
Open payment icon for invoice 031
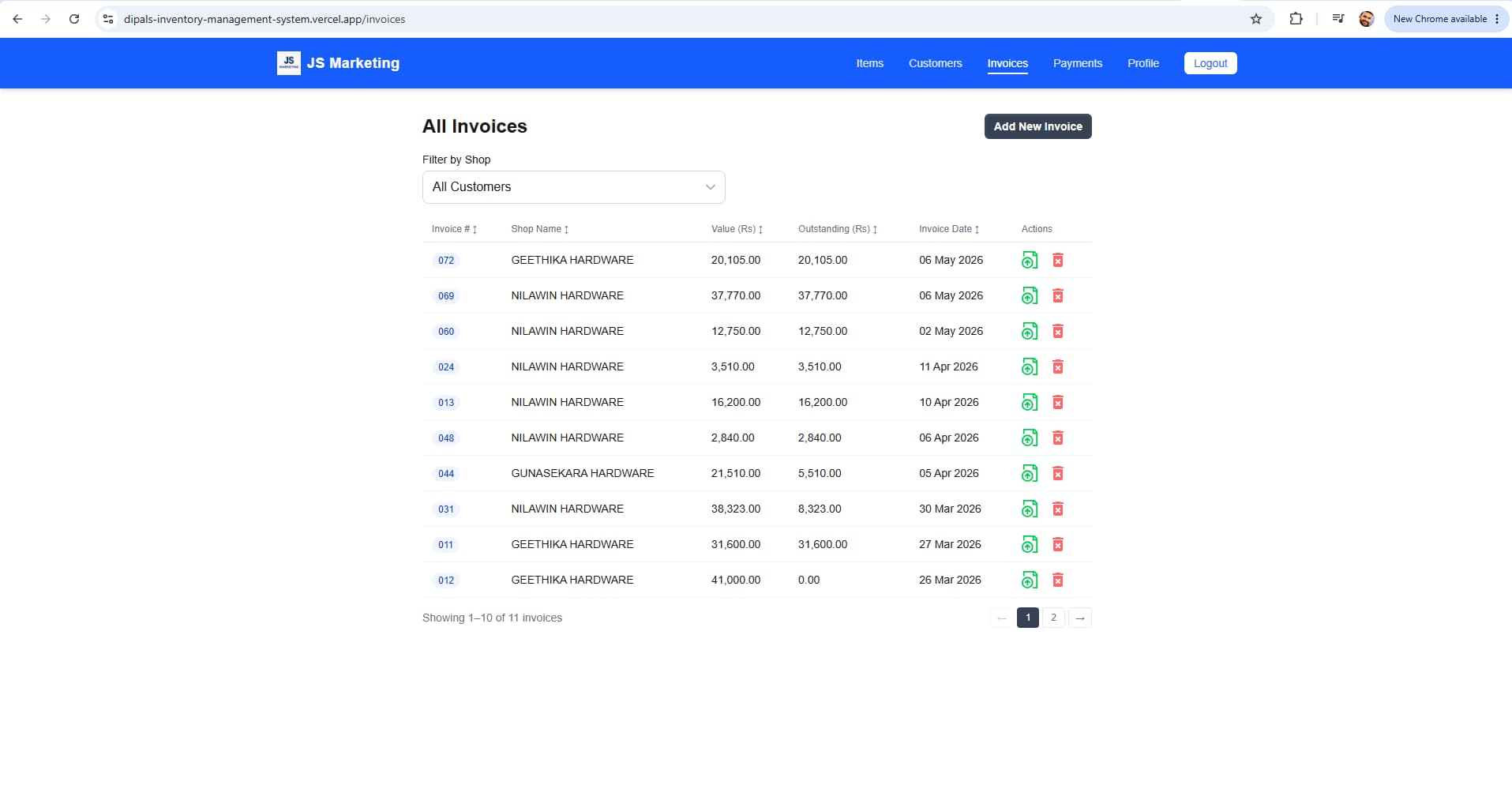tap(1029, 509)
